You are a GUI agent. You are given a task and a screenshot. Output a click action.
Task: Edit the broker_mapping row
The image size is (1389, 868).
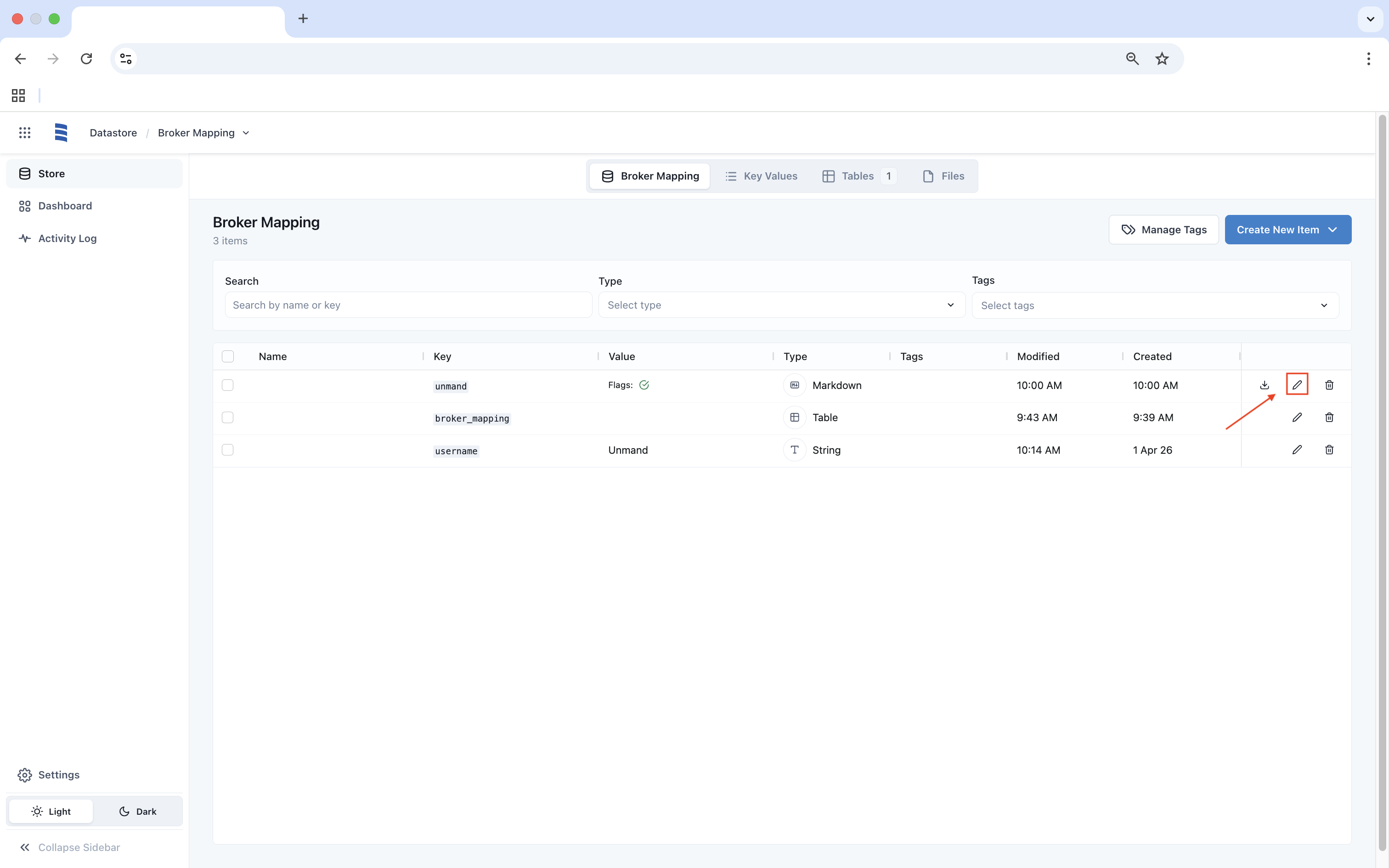1297,417
